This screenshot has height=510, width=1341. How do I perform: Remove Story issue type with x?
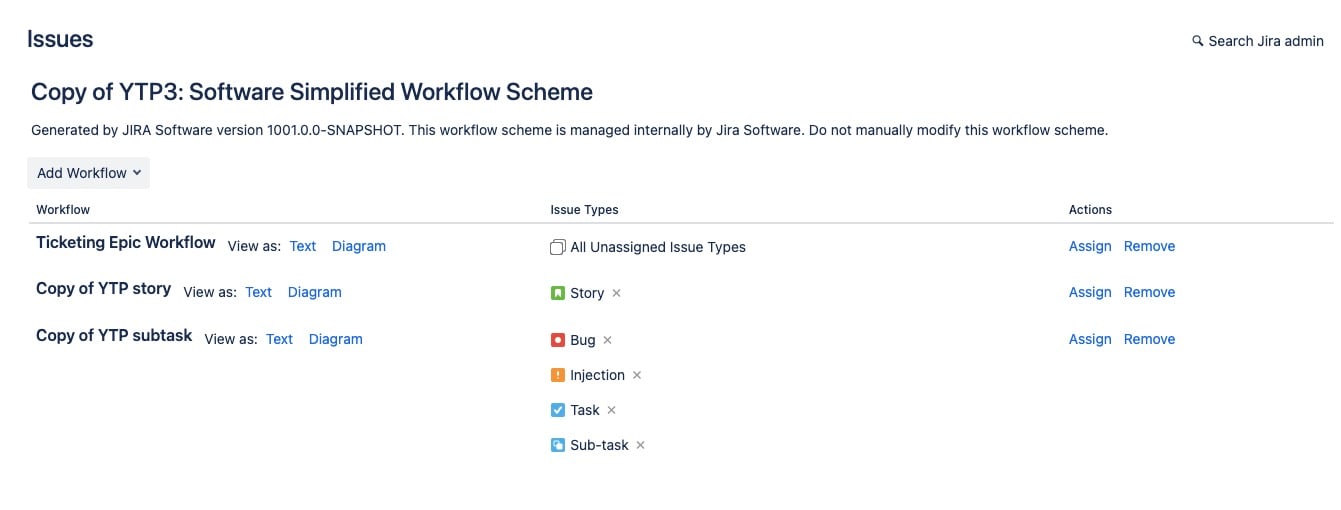617,293
